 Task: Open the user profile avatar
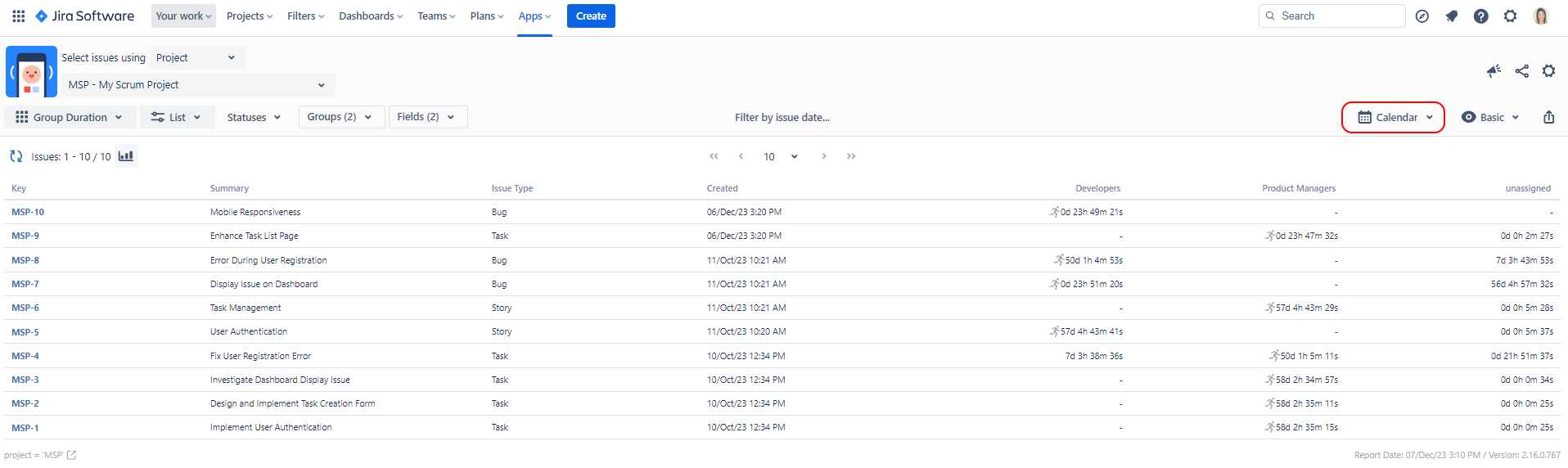[1540, 16]
